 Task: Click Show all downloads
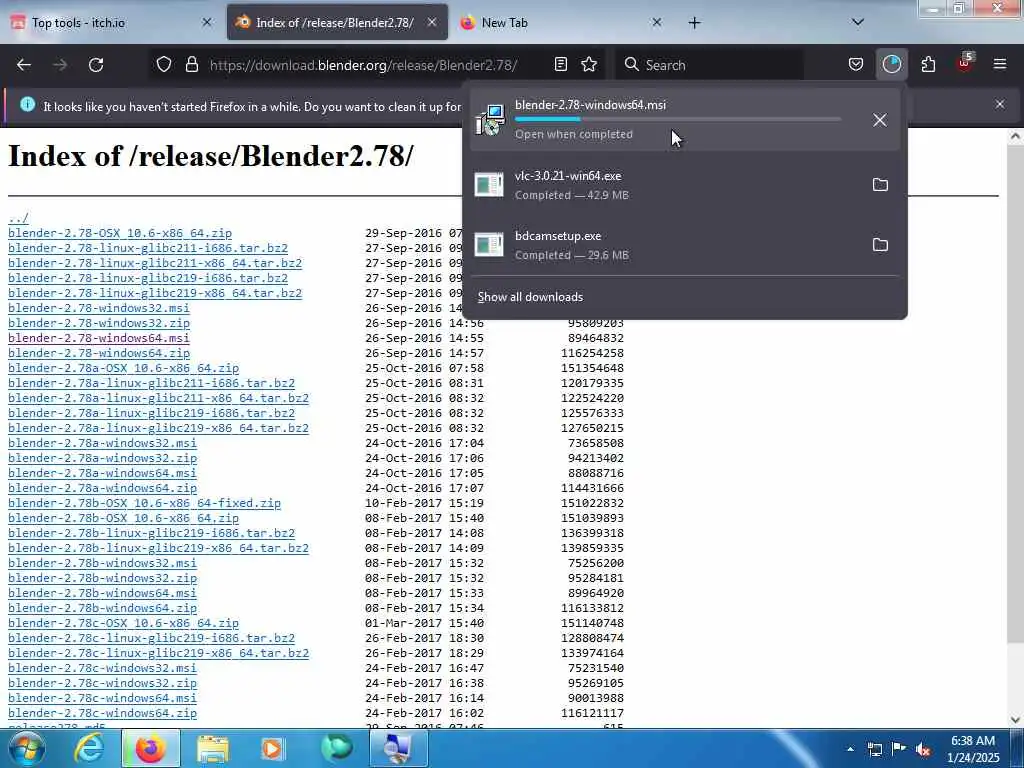point(530,297)
